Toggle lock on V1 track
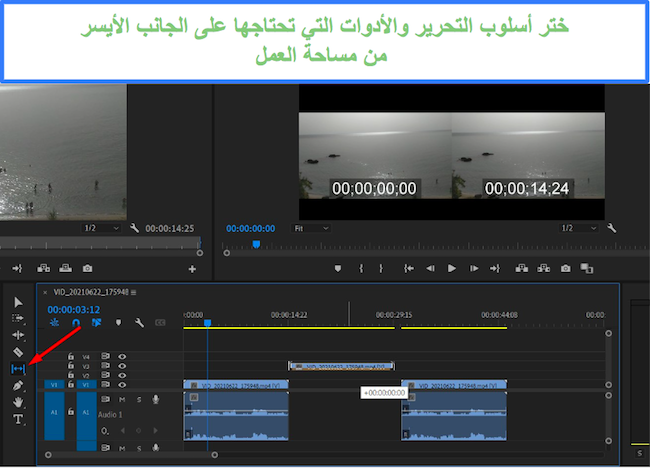 [x=71, y=385]
